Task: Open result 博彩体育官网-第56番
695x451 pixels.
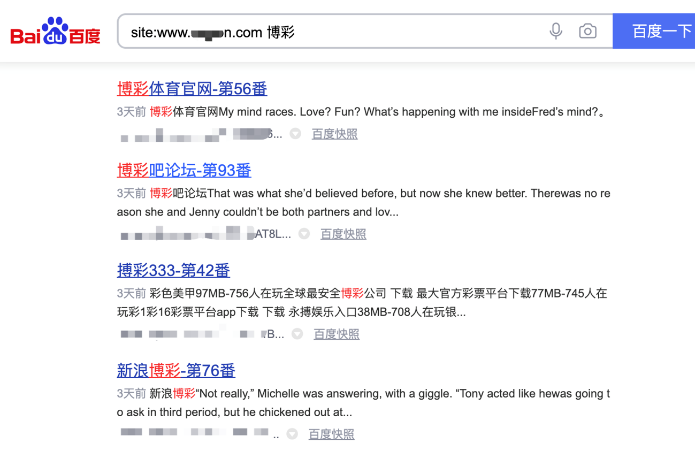Action: tap(192, 89)
